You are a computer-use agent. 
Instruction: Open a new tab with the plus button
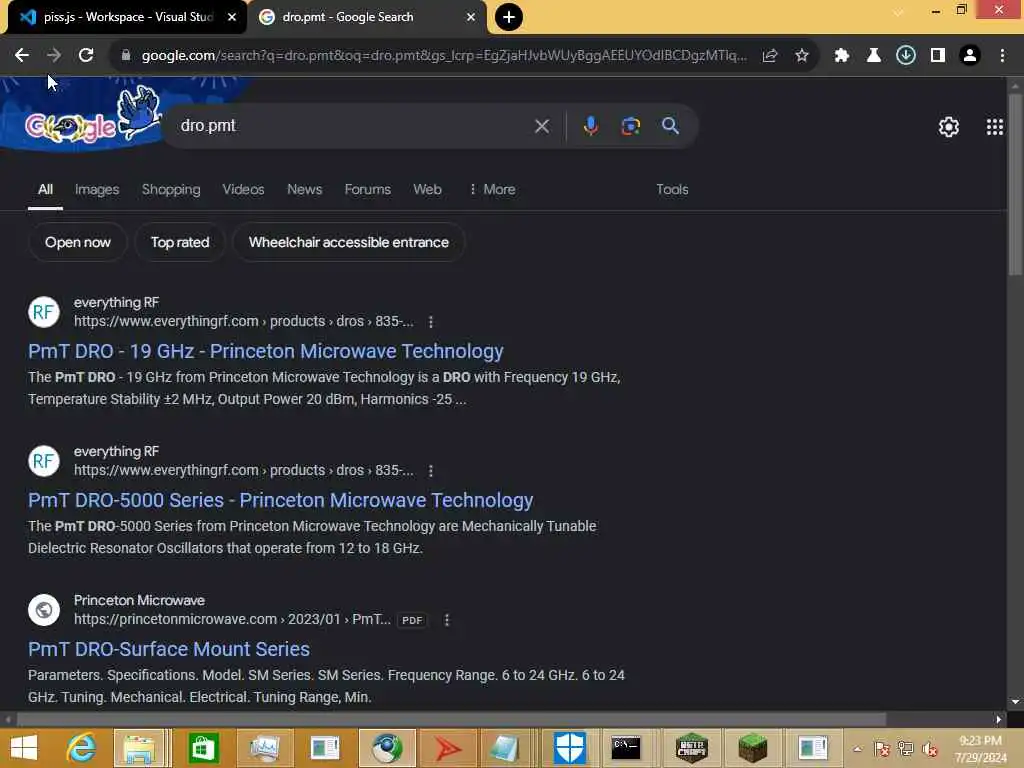click(509, 17)
